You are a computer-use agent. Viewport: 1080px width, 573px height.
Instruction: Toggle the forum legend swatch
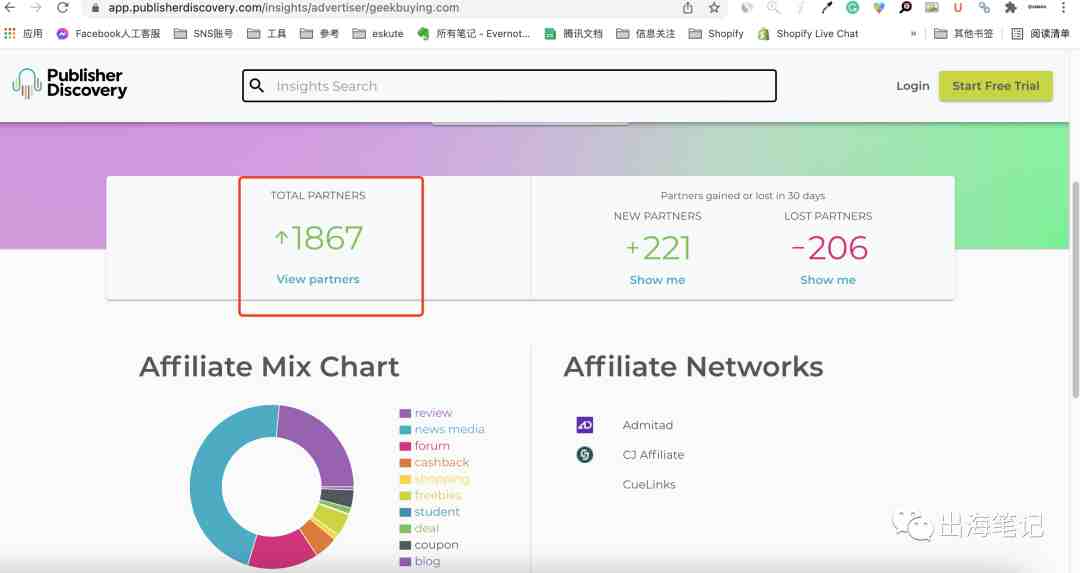[x=405, y=446]
